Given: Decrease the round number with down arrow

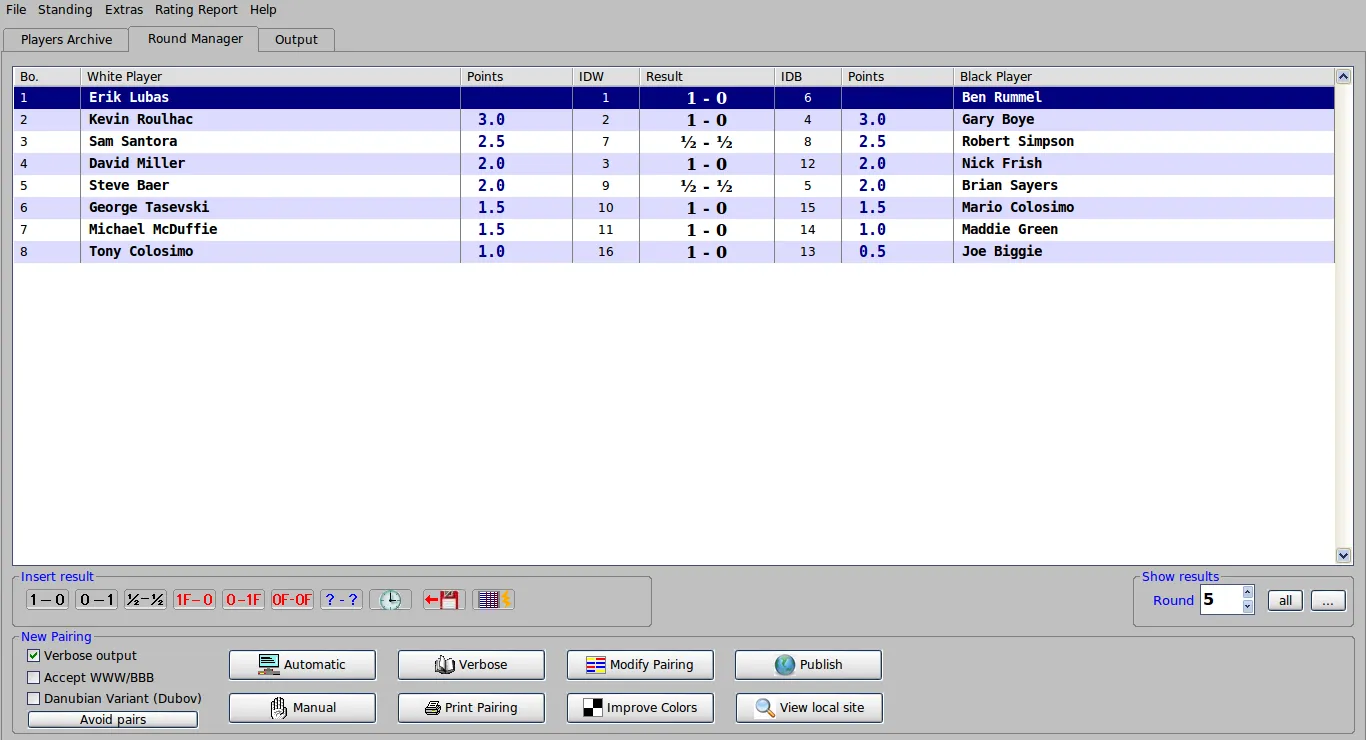Looking at the screenshot, I should point(1247,607).
